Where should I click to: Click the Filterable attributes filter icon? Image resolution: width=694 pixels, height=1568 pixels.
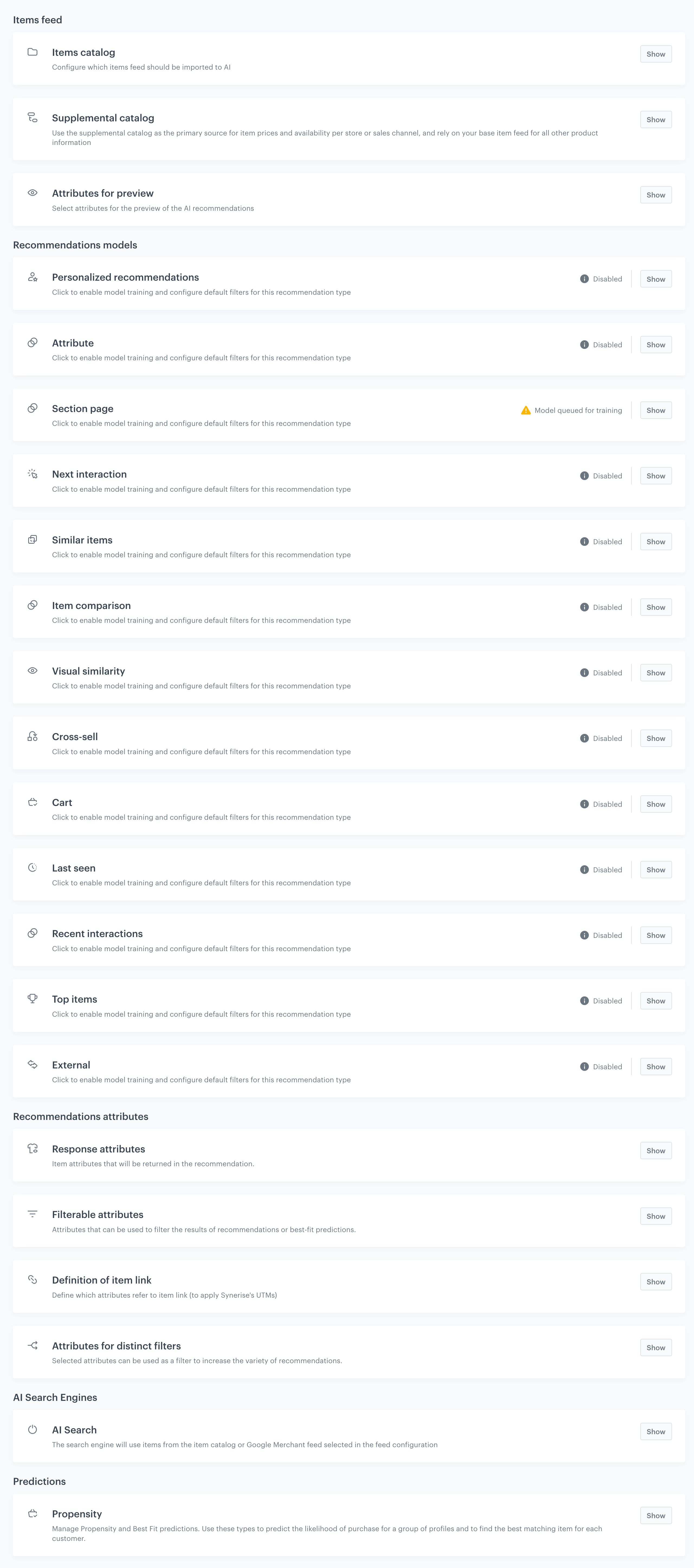coord(33,1214)
